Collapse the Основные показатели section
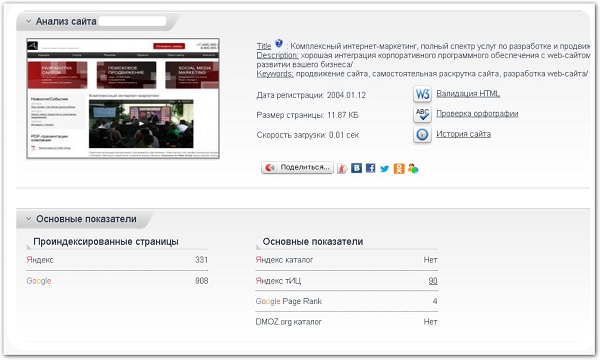600x360 pixels. (x=28, y=219)
